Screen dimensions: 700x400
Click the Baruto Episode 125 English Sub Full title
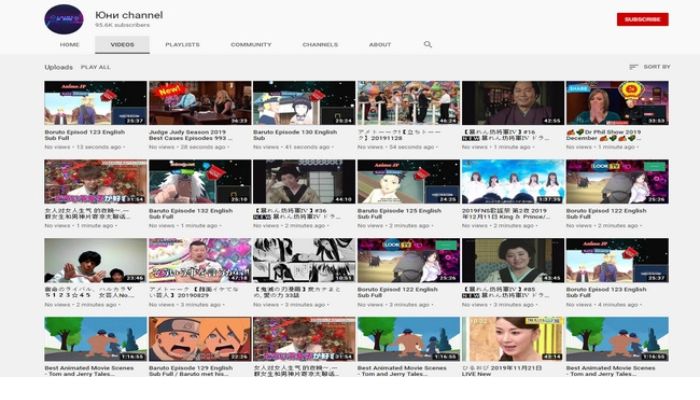coord(400,214)
